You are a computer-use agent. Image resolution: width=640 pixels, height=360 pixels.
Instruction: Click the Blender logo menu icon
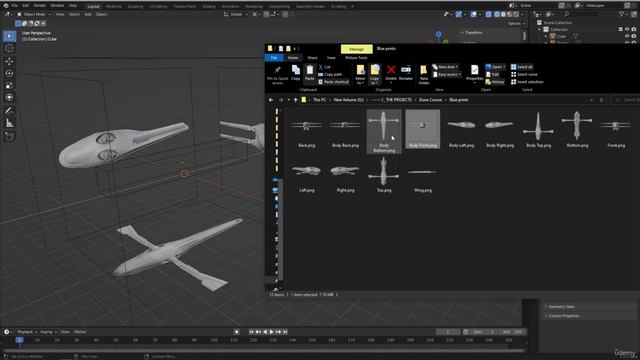point(6,6)
